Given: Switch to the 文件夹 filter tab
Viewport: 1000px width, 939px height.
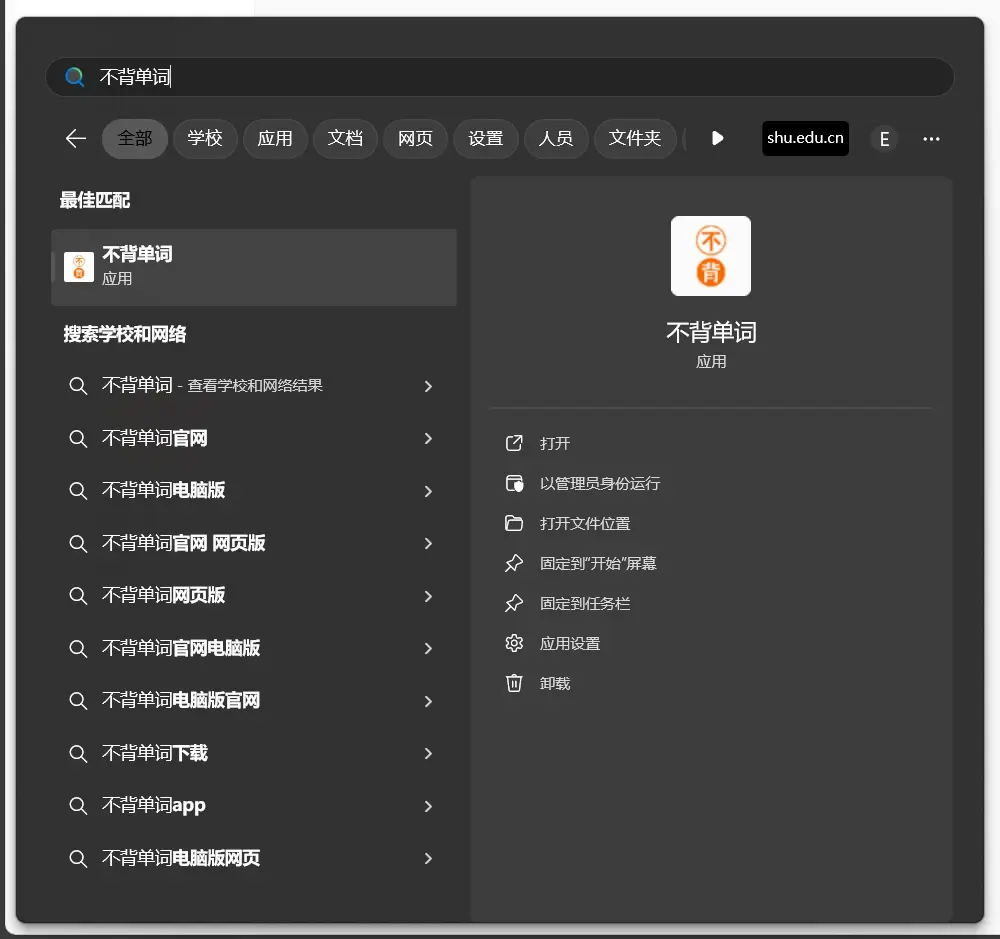Looking at the screenshot, I should coord(635,138).
